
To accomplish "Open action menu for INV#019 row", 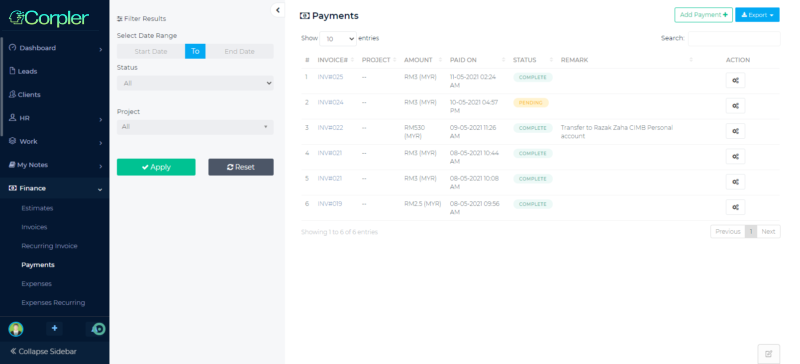I will pos(735,207).
